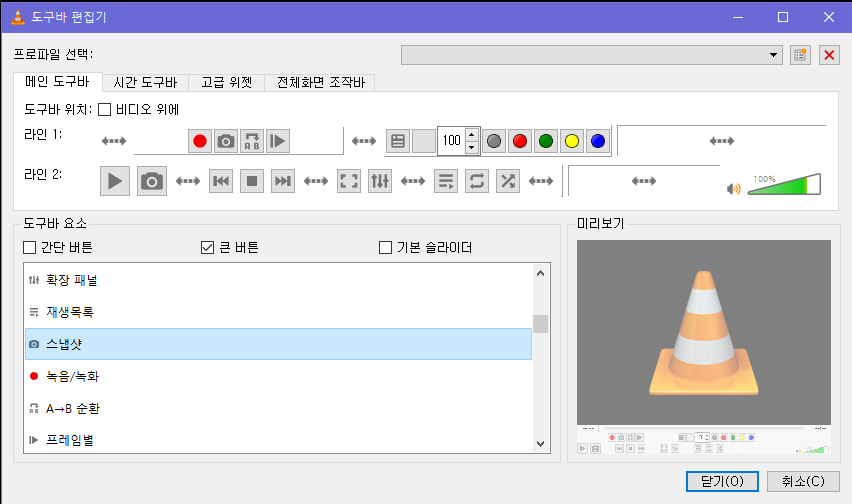Select the red teletext color button
The height and width of the screenshot is (504, 852).
520,141
